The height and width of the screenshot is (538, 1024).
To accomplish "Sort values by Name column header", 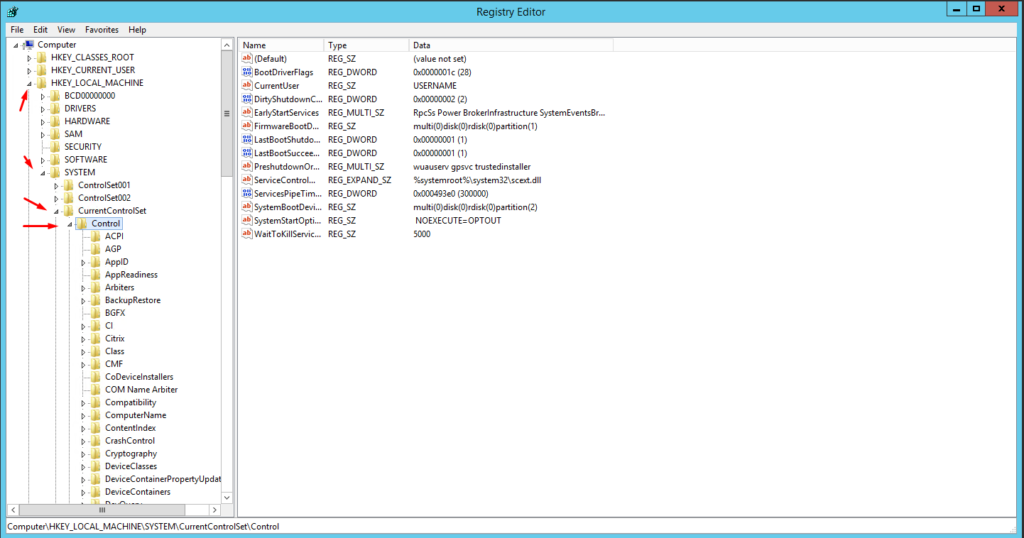I will click(x=281, y=45).
